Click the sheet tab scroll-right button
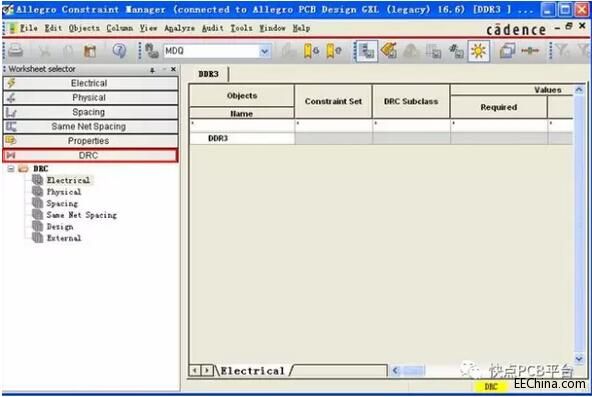This screenshot has width=592, height=397. click(x=207, y=371)
